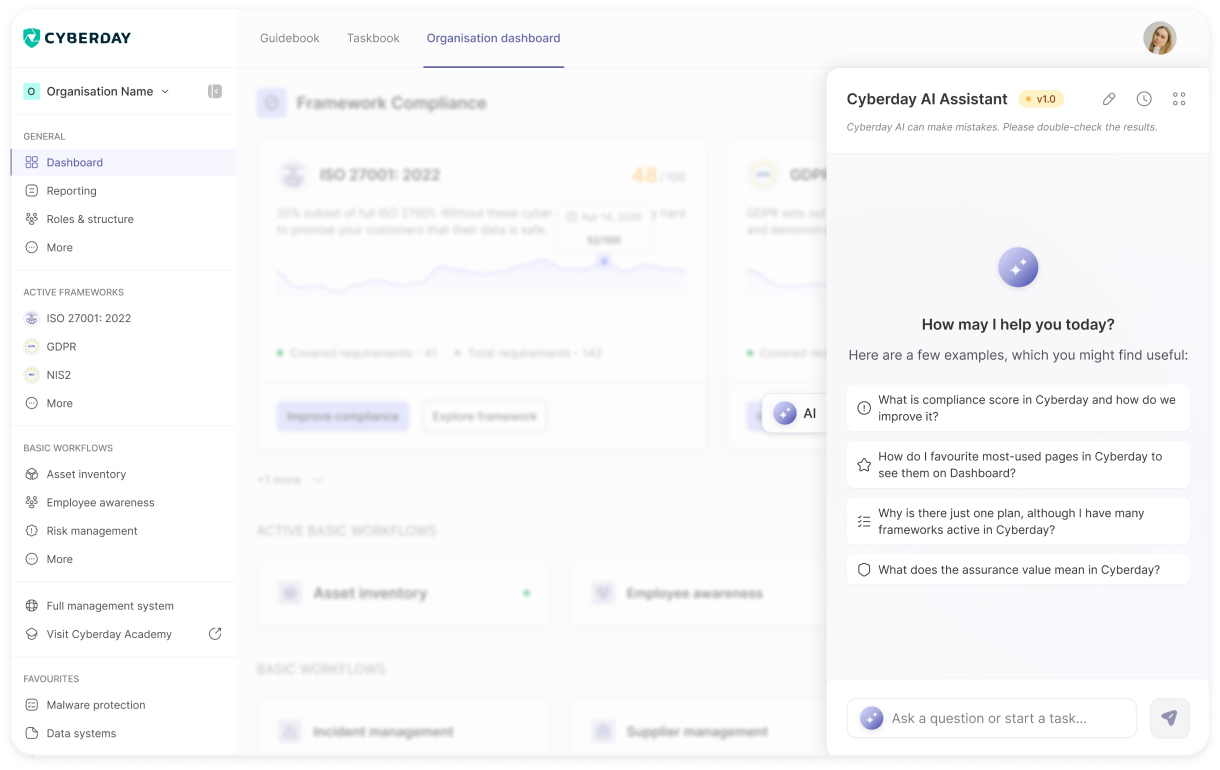Click the GDPR badge icon in sidebar
Image resolution: width=1220 pixels, height=770 pixels.
tap(32, 346)
